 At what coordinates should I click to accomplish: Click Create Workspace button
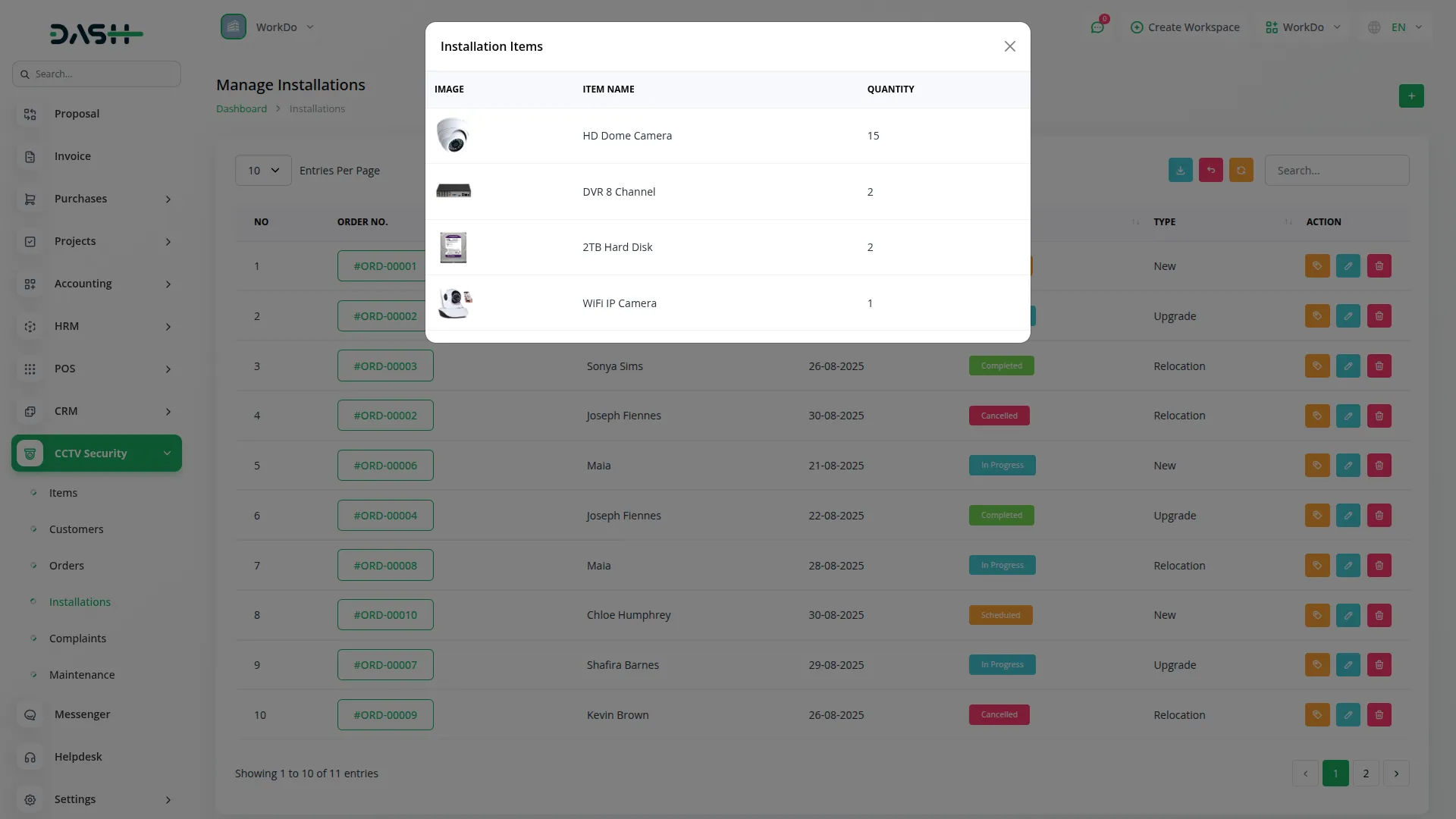pyautogui.click(x=1185, y=27)
